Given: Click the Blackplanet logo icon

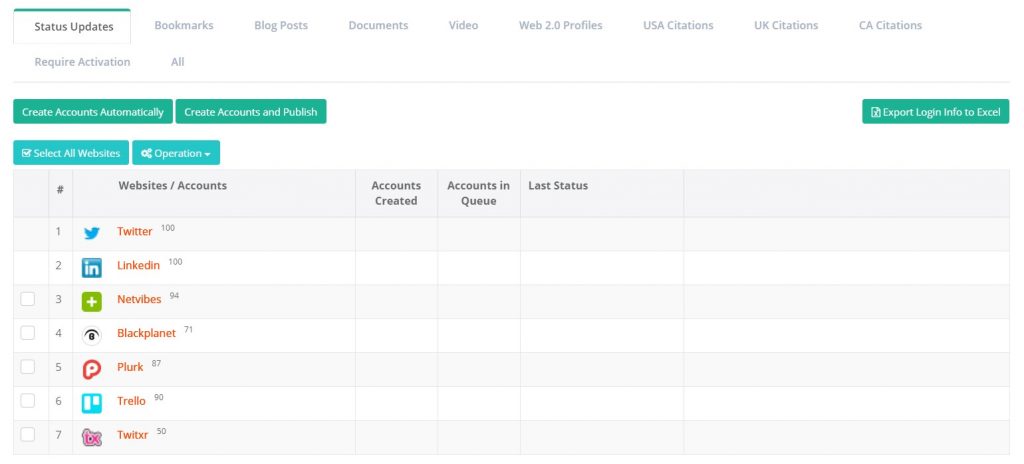Looking at the screenshot, I should pos(91,335).
